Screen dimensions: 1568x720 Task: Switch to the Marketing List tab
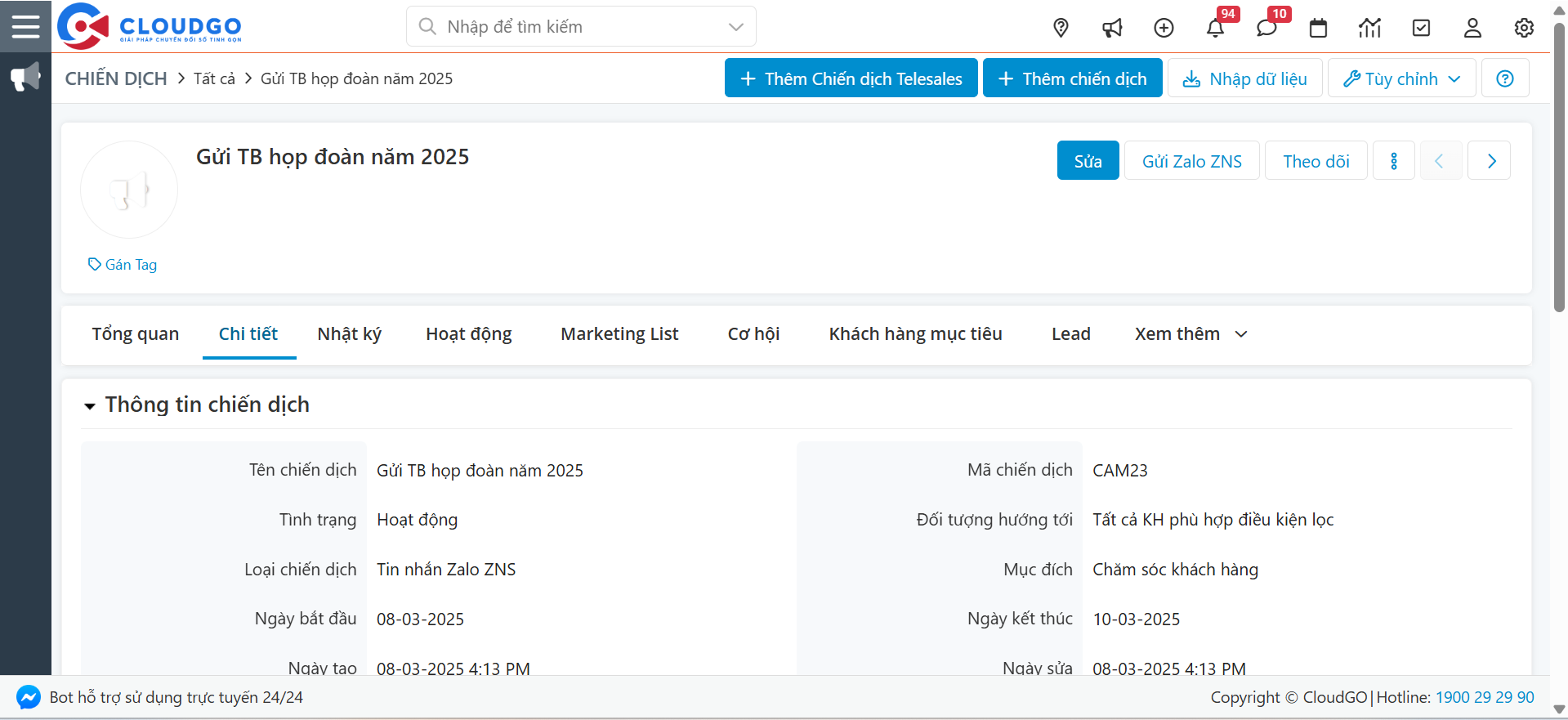[x=619, y=334]
